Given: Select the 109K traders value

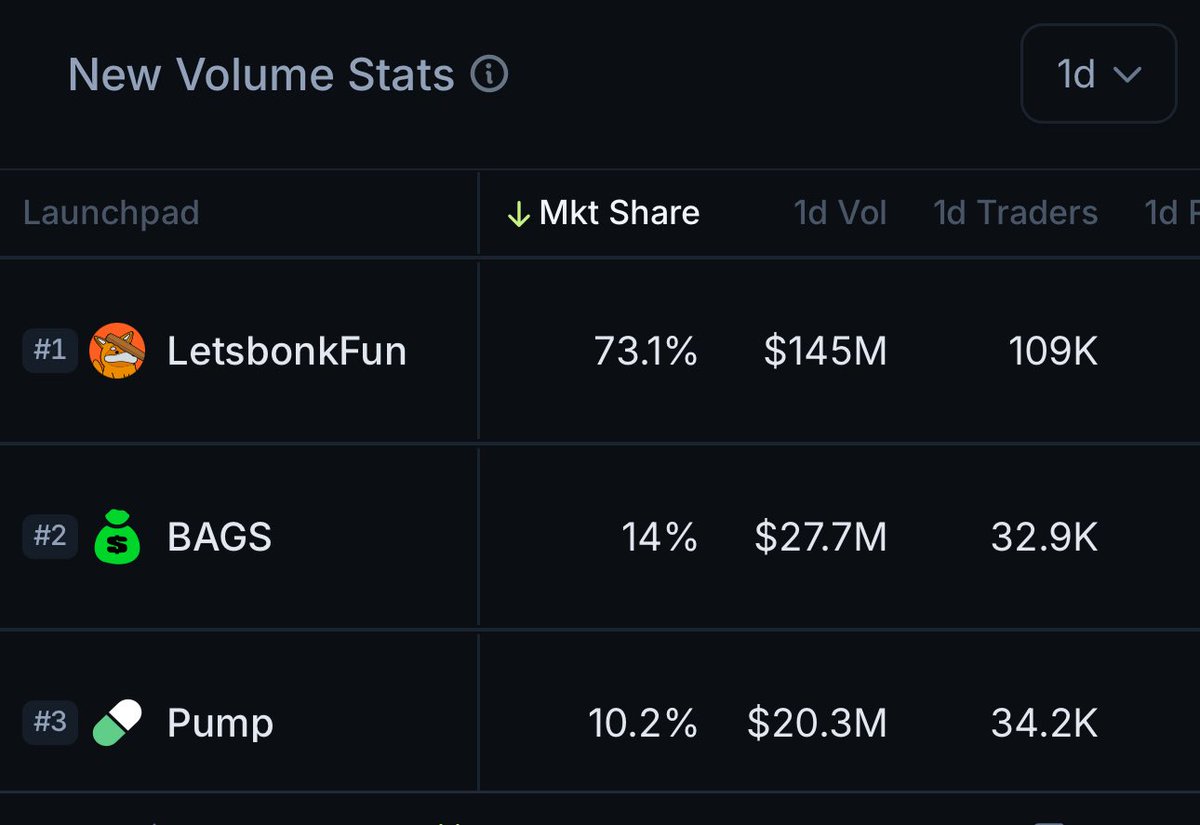Looking at the screenshot, I should 1053,351.
